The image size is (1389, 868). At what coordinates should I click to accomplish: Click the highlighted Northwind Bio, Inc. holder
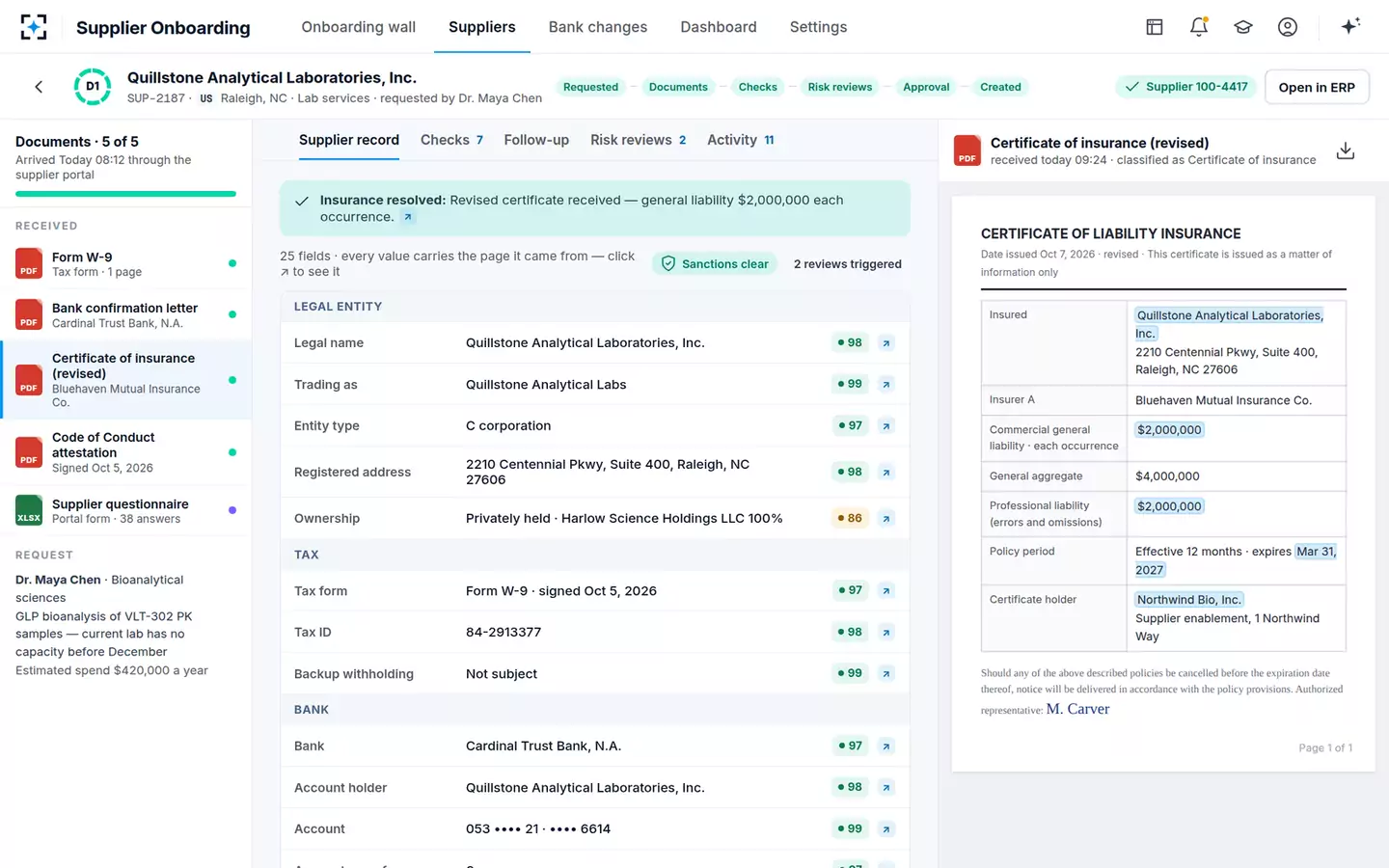pos(1189,600)
